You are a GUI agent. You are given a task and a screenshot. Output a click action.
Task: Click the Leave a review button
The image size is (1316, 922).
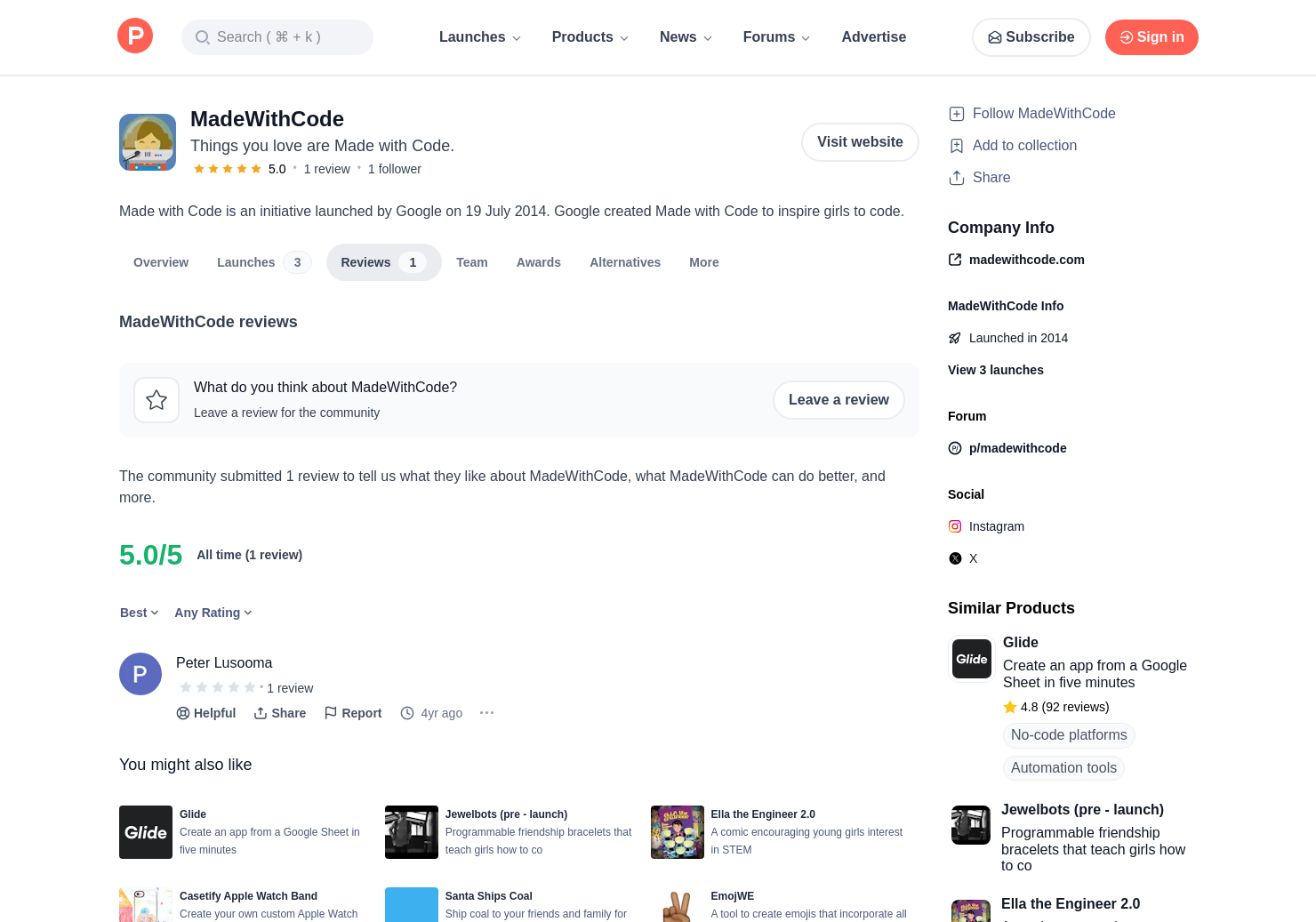pos(839,400)
